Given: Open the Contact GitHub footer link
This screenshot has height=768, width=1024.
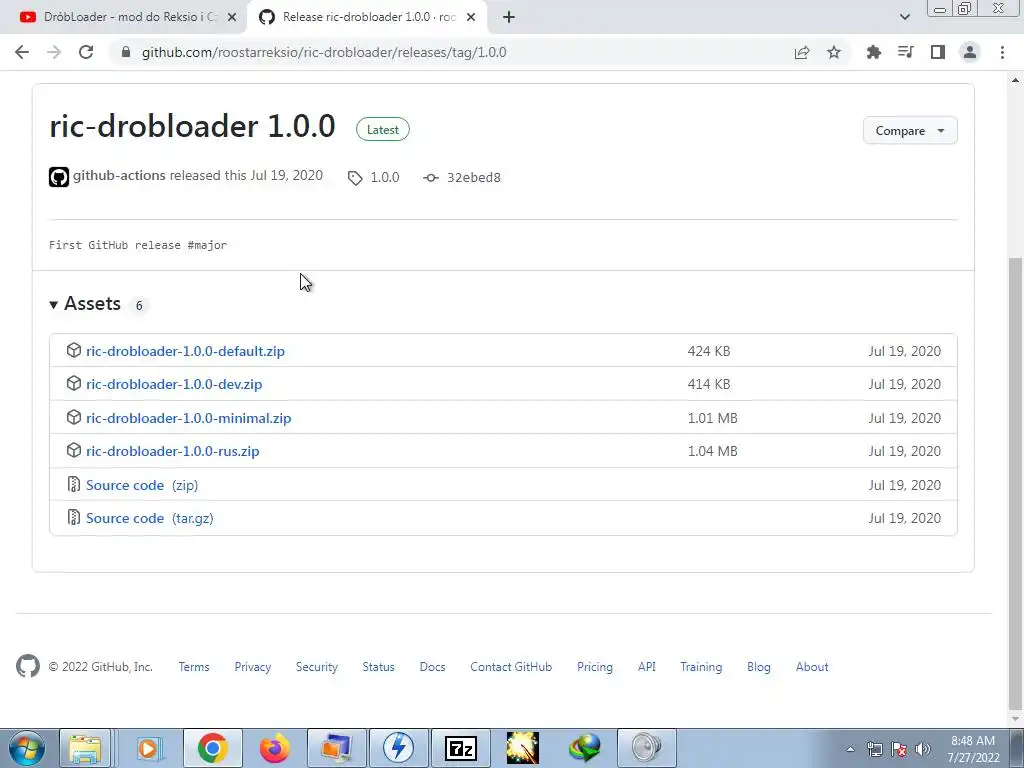Looking at the screenshot, I should (x=511, y=667).
